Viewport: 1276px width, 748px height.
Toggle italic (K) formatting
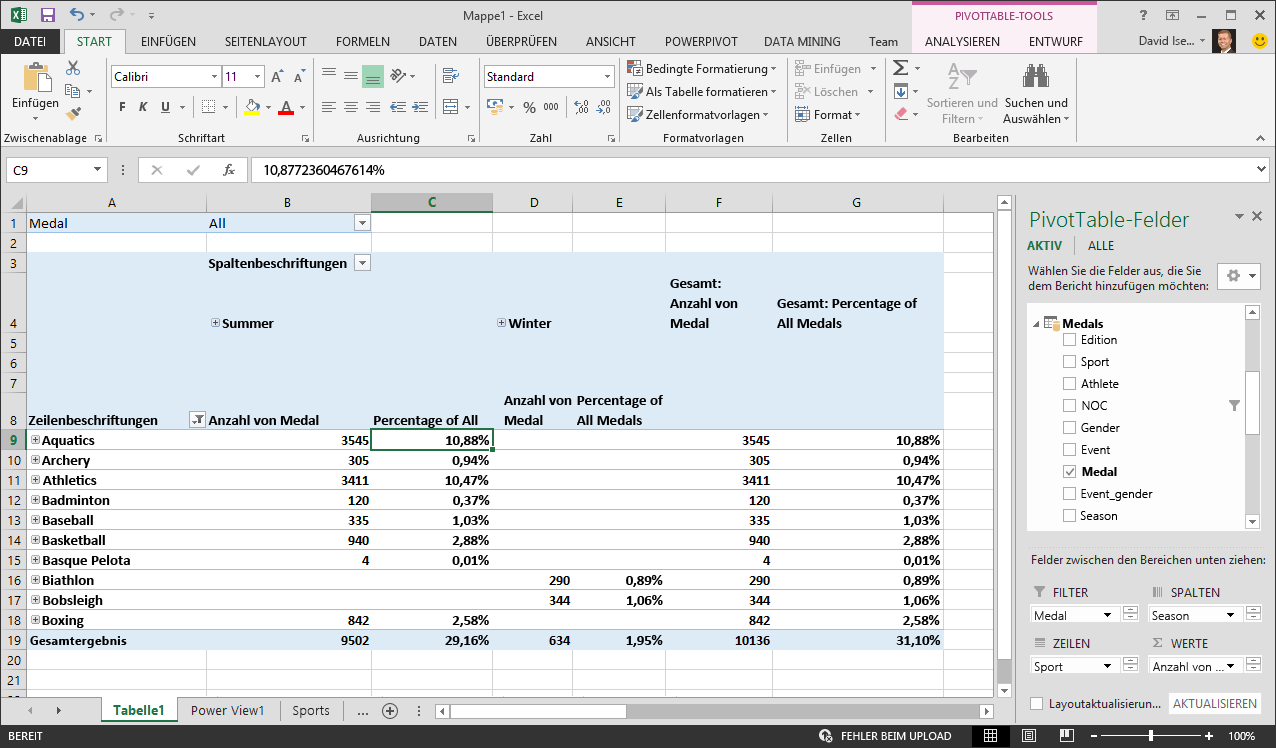[x=143, y=107]
